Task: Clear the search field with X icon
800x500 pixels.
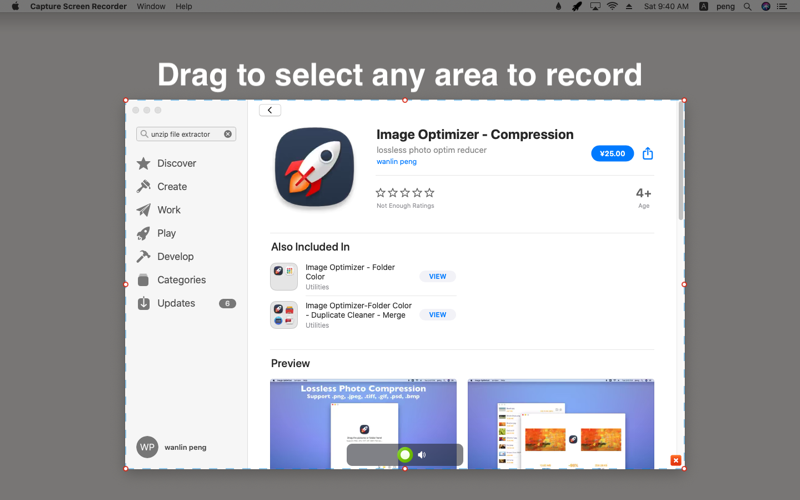Action: [x=228, y=134]
